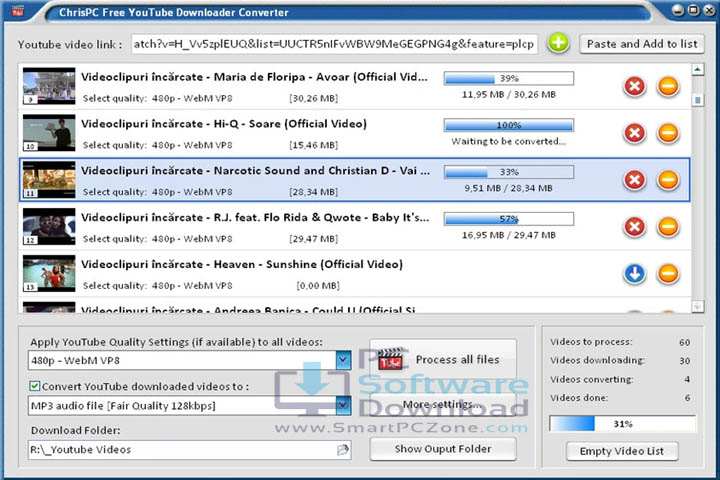This screenshot has height=480, width=720.
Task: Cancel download of Narcotic Sound video
Action: point(635,180)
